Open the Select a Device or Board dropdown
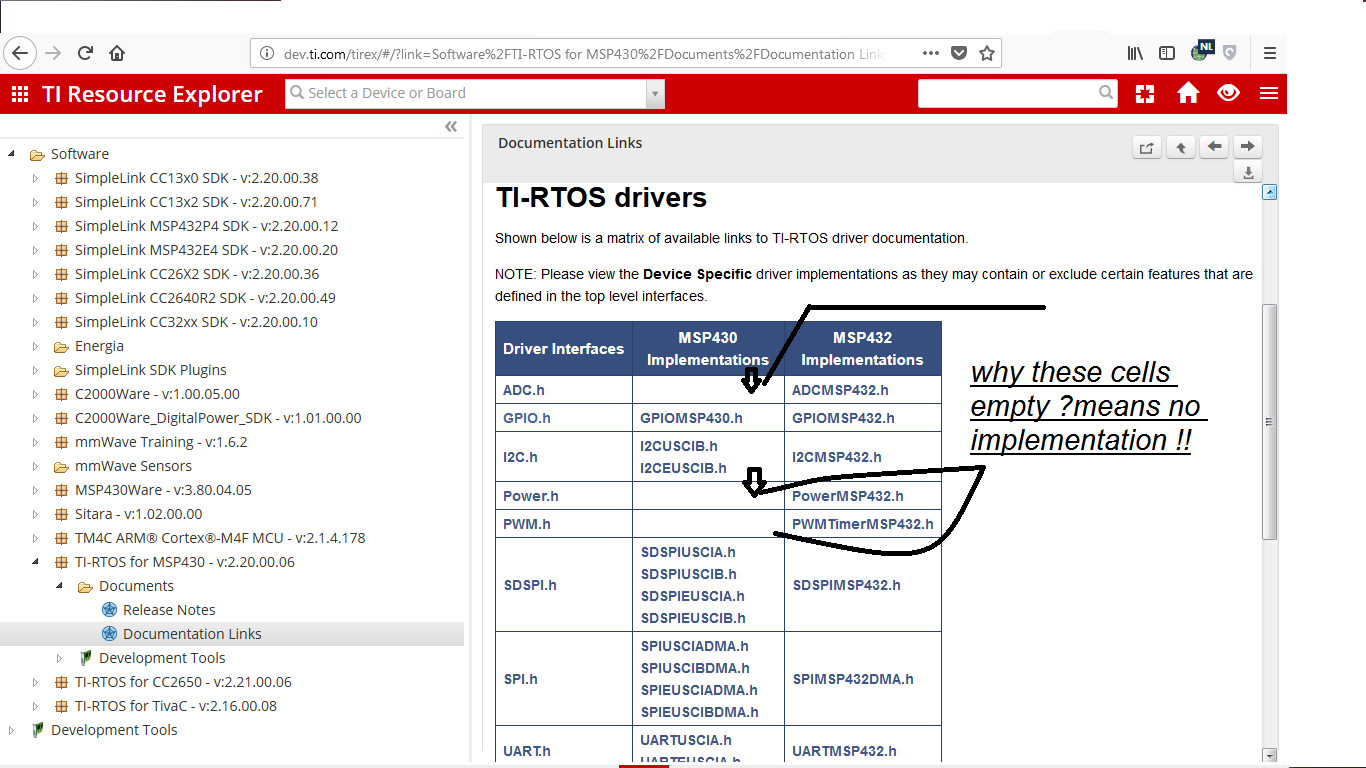 tap(655, 92)
